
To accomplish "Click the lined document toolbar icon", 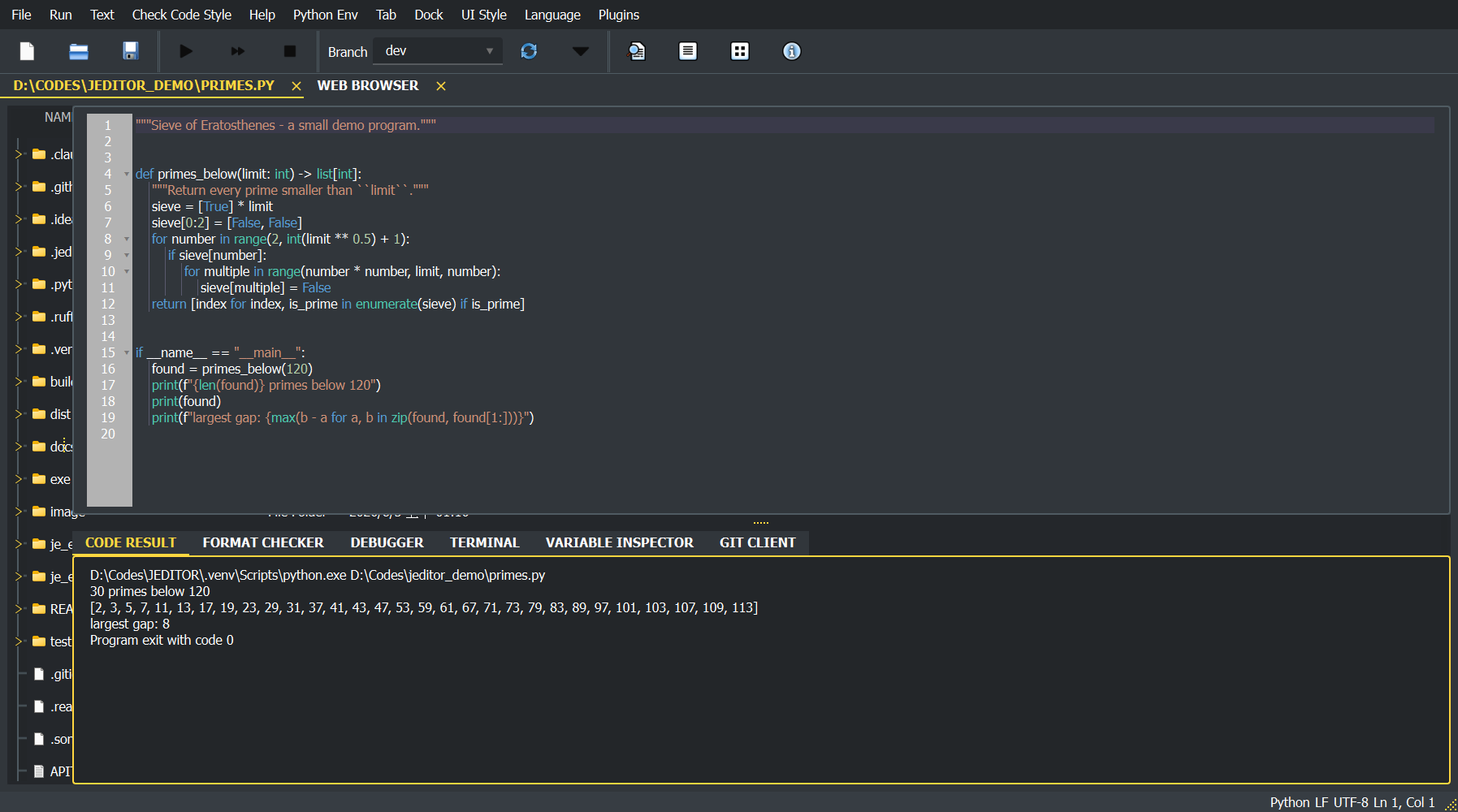I will point(688,51).
